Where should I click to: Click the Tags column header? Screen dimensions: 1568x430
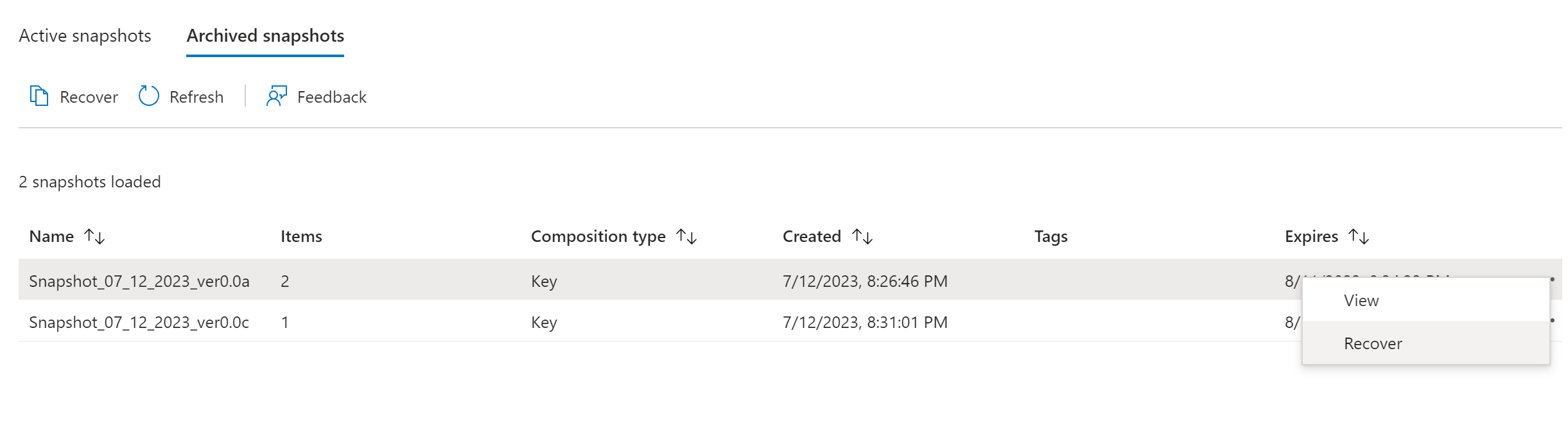click(1050, 237)
